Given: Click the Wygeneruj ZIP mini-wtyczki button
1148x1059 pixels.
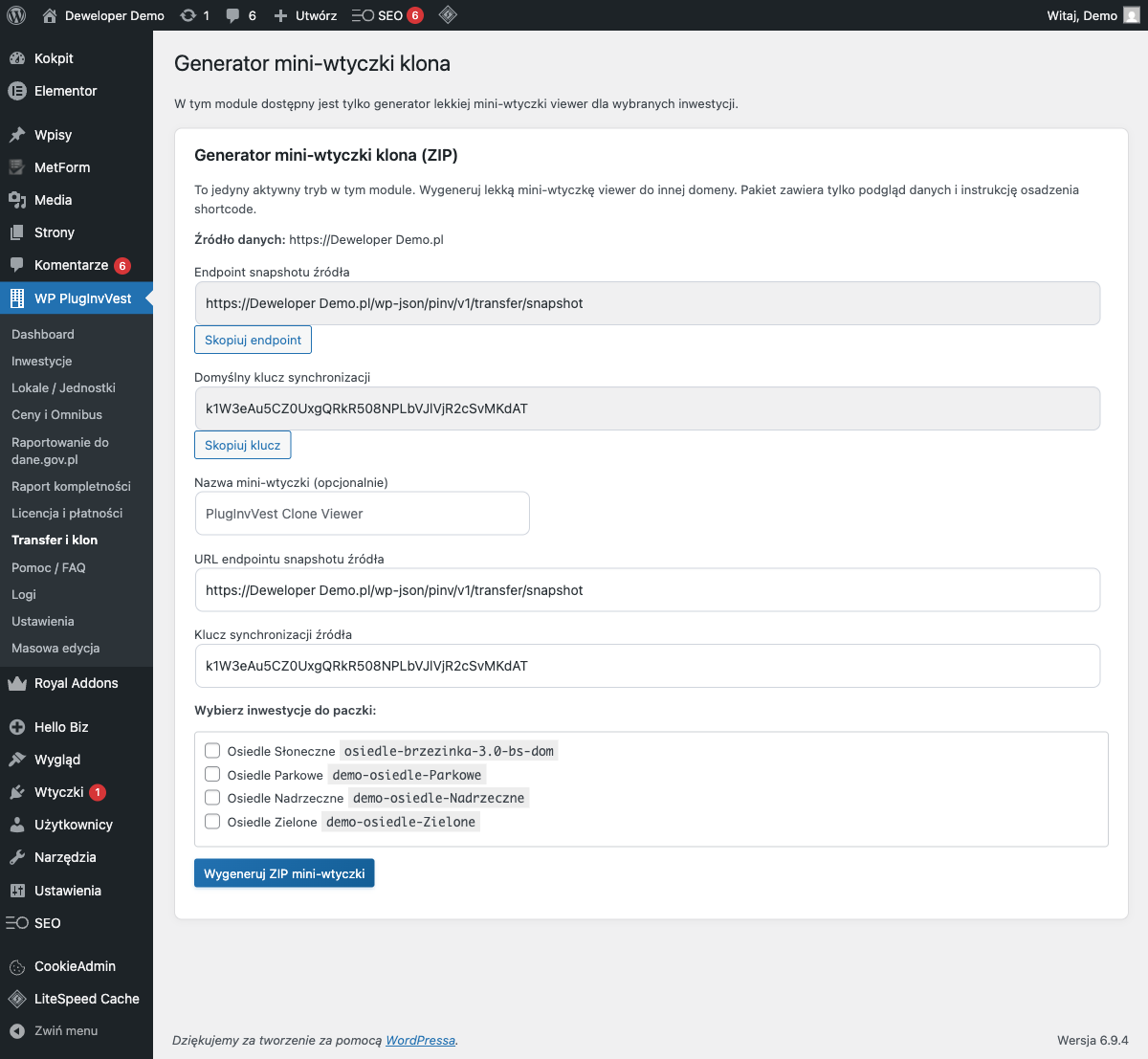Looking at the screenshot, I should click(284, 872).
